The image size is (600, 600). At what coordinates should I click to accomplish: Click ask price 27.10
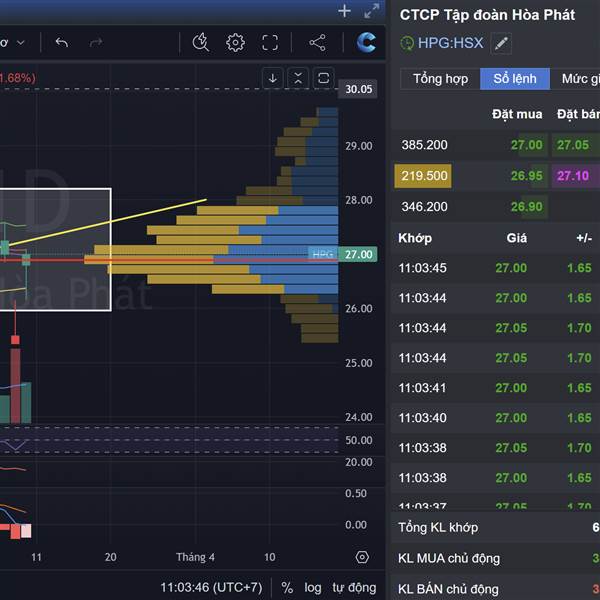(573, 176)
